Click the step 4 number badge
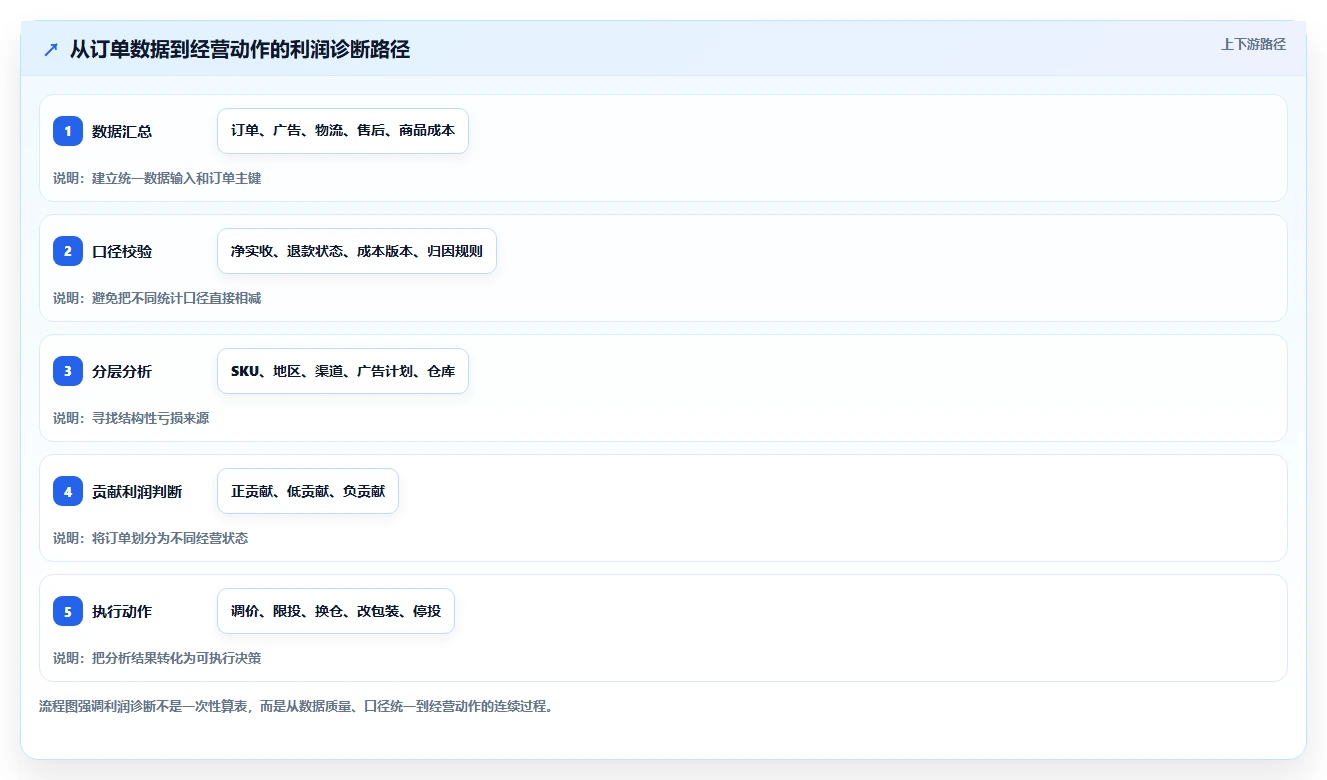The height and width of the screenshot is (780, 1327). tap(68, 491)
